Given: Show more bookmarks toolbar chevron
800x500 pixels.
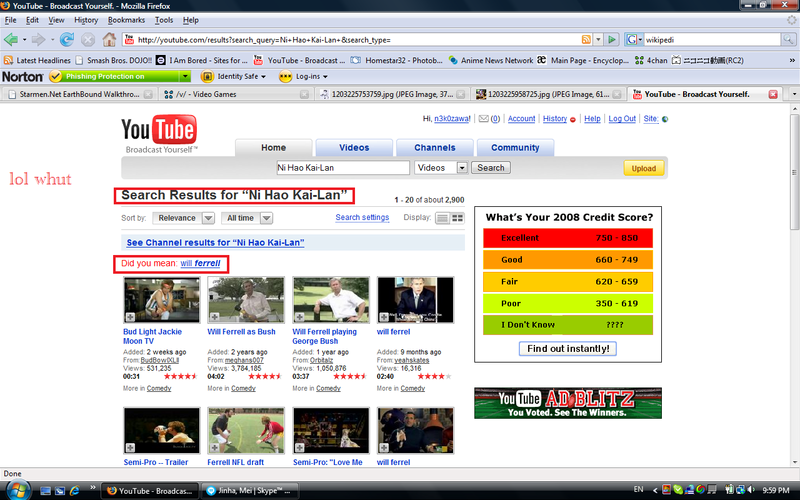Looking at the screenshot, I should [792, 60].
